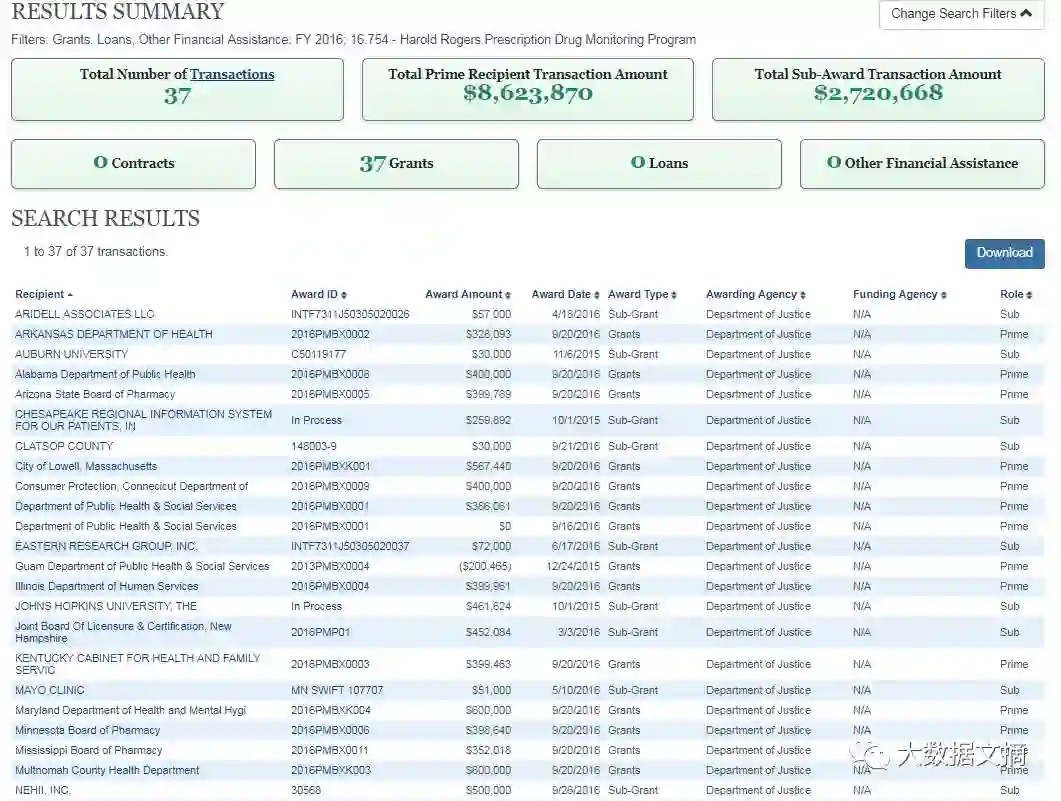
Task: Open the Transactions link in summary
Action: pos(232,75)
